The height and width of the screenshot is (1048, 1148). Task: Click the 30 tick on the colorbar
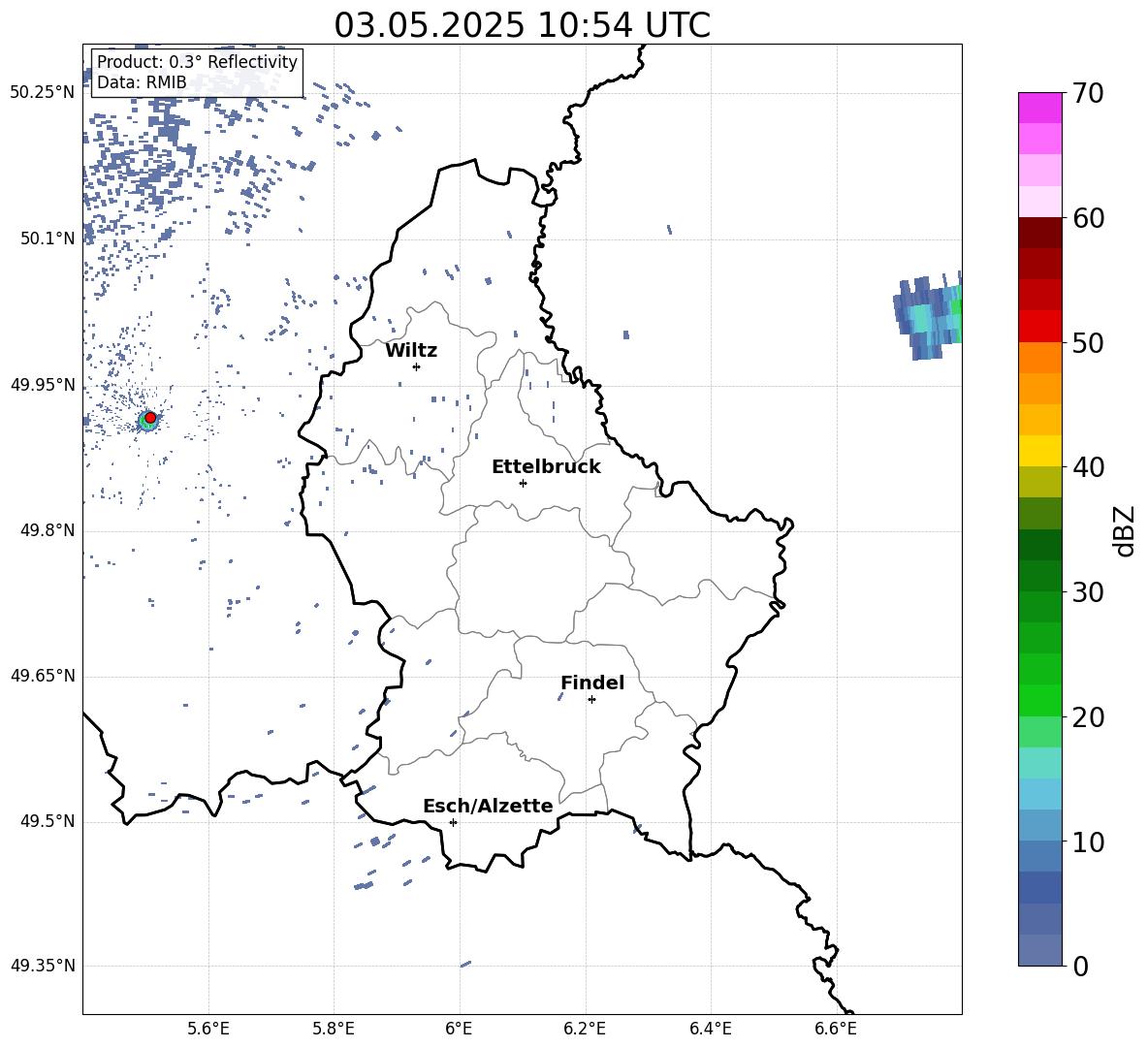point(1088,592)
